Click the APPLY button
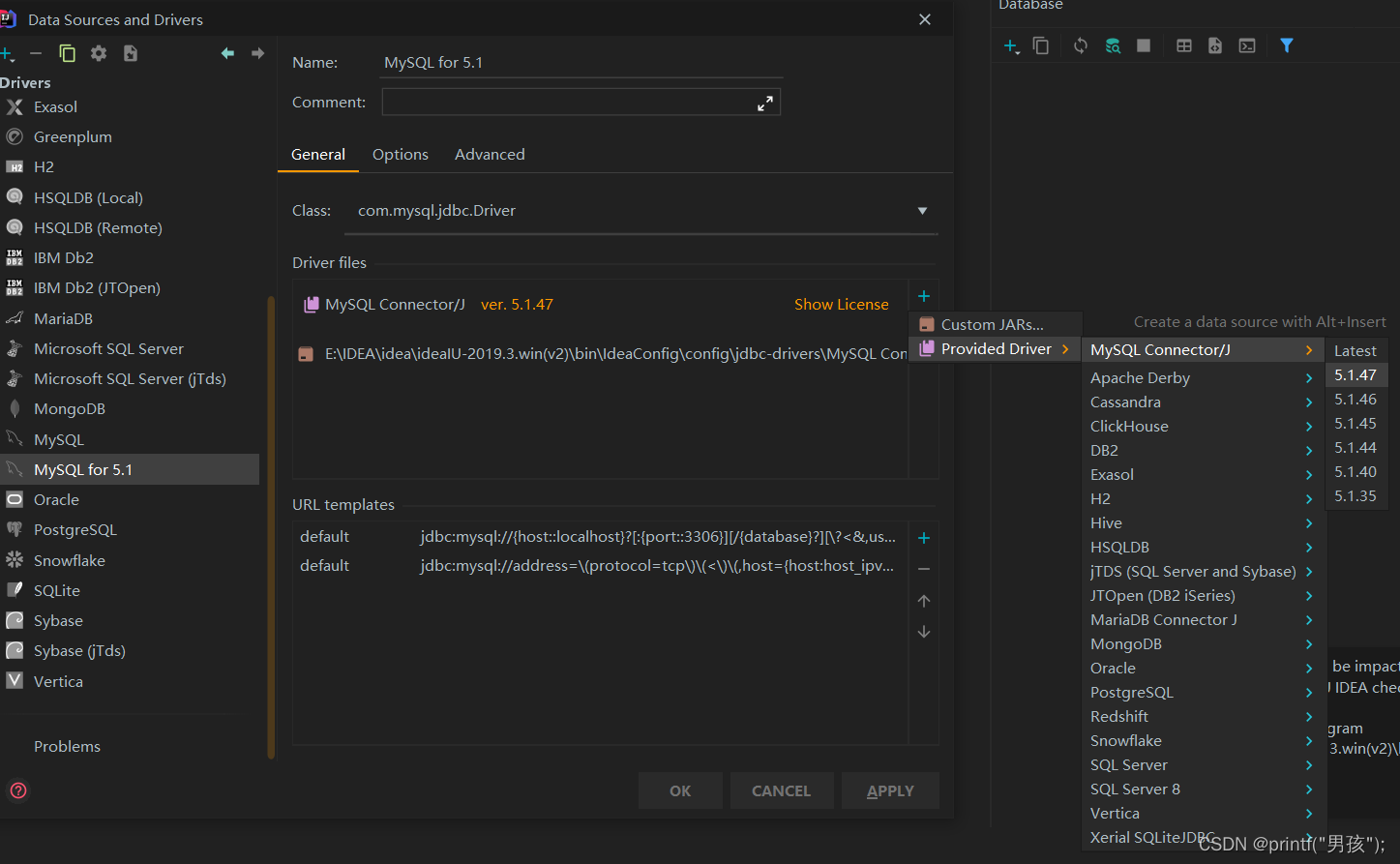 [890, 790]
